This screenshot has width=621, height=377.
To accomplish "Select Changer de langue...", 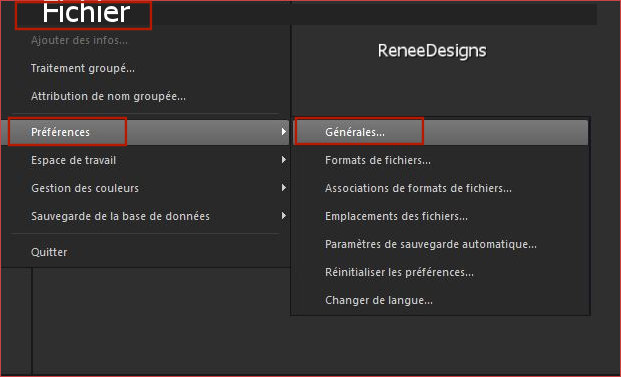I will (x=379, y=300).
